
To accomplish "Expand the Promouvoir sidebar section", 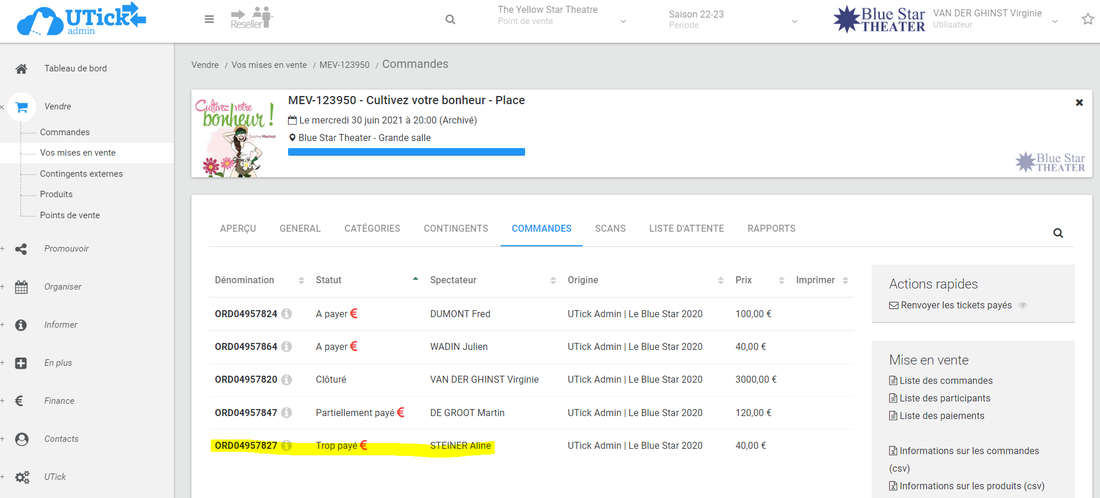I will (x=66, y=249).
